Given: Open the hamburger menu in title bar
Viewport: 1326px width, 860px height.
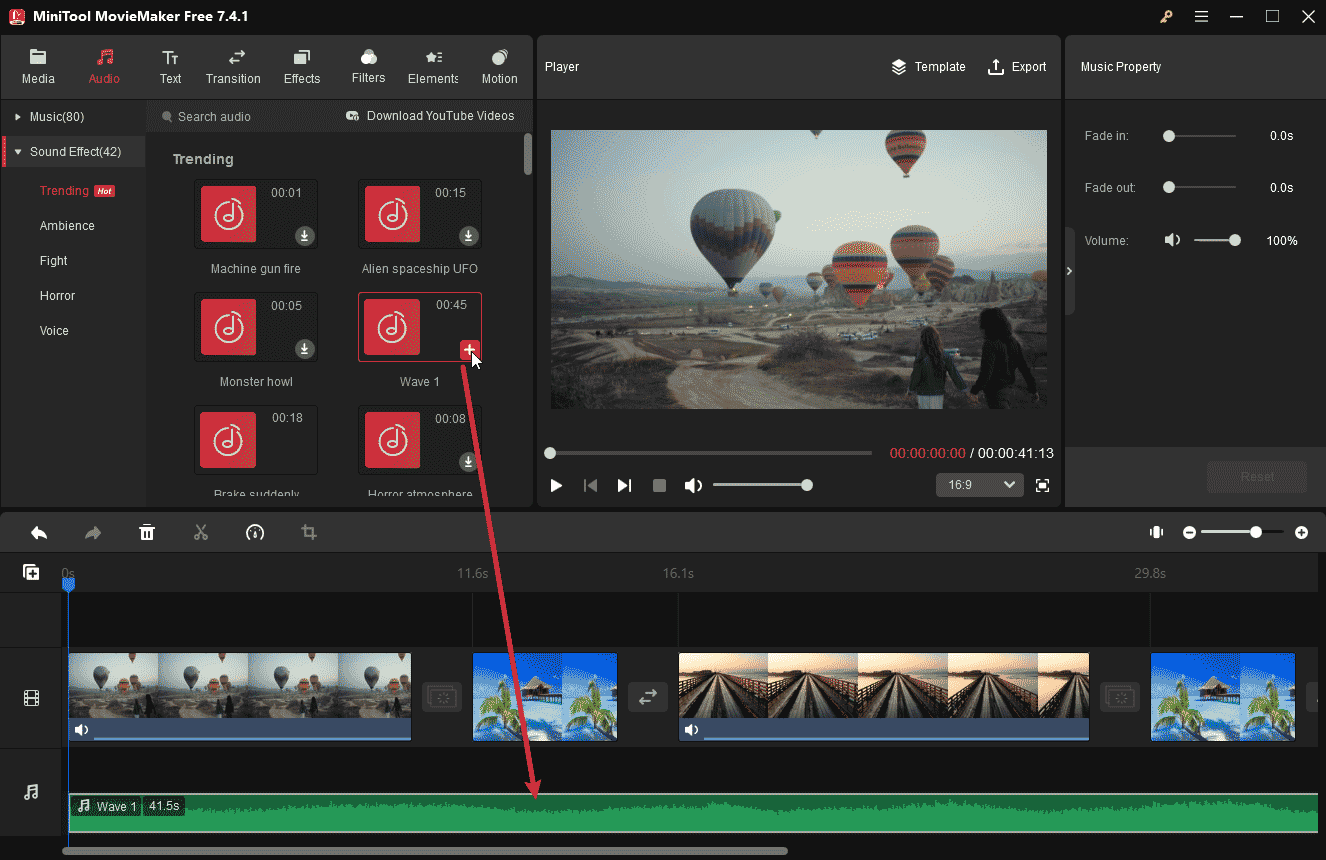Looking at the screenshot, I should [1201, 16].
